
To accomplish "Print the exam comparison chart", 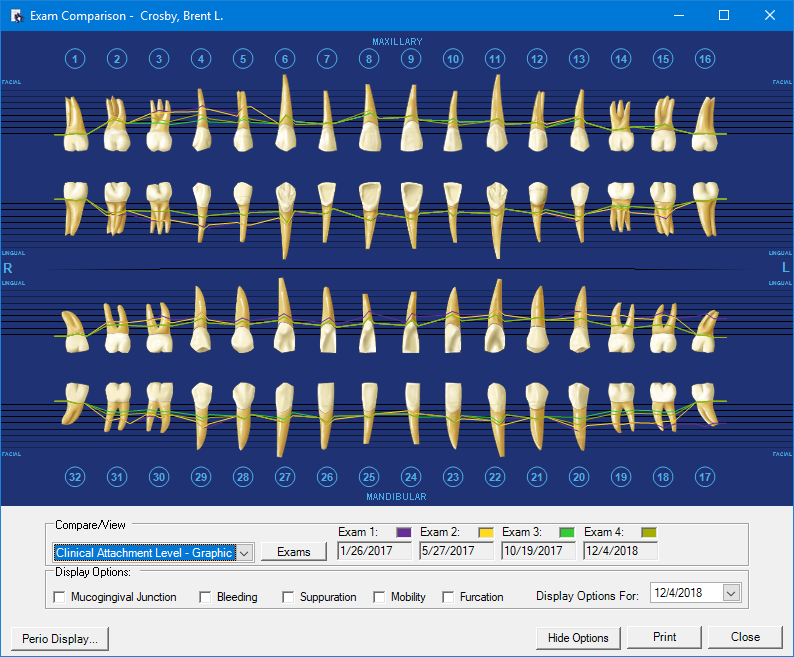I will (664, 637).
